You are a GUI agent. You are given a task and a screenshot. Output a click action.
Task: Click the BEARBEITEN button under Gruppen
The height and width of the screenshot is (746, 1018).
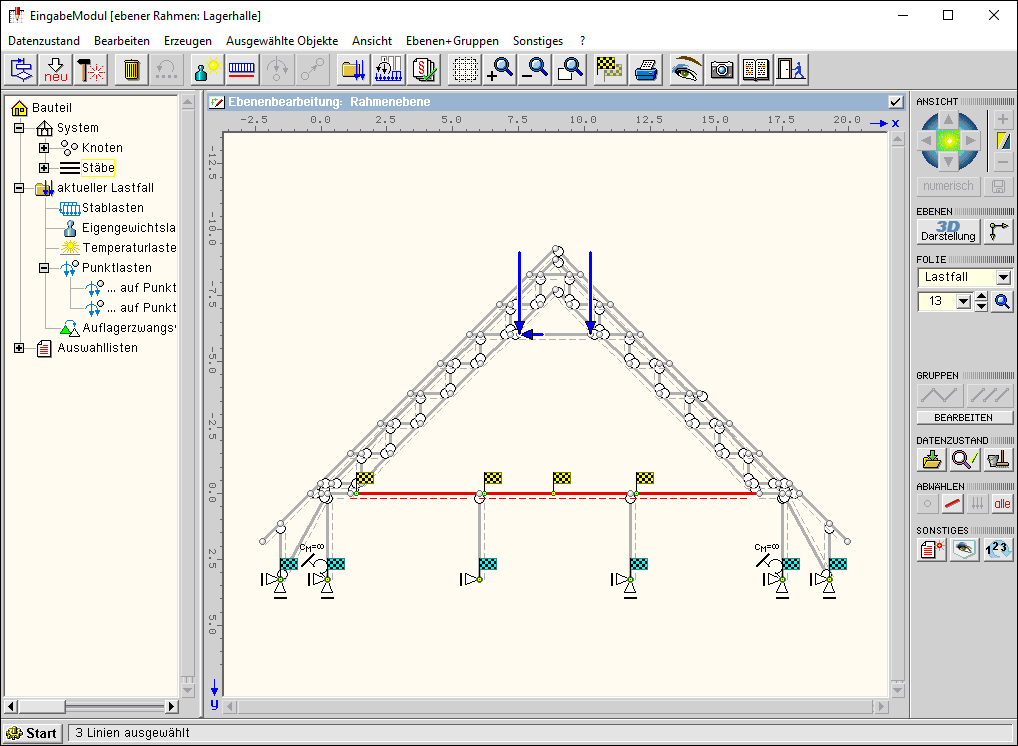click(x=964, y=417)
